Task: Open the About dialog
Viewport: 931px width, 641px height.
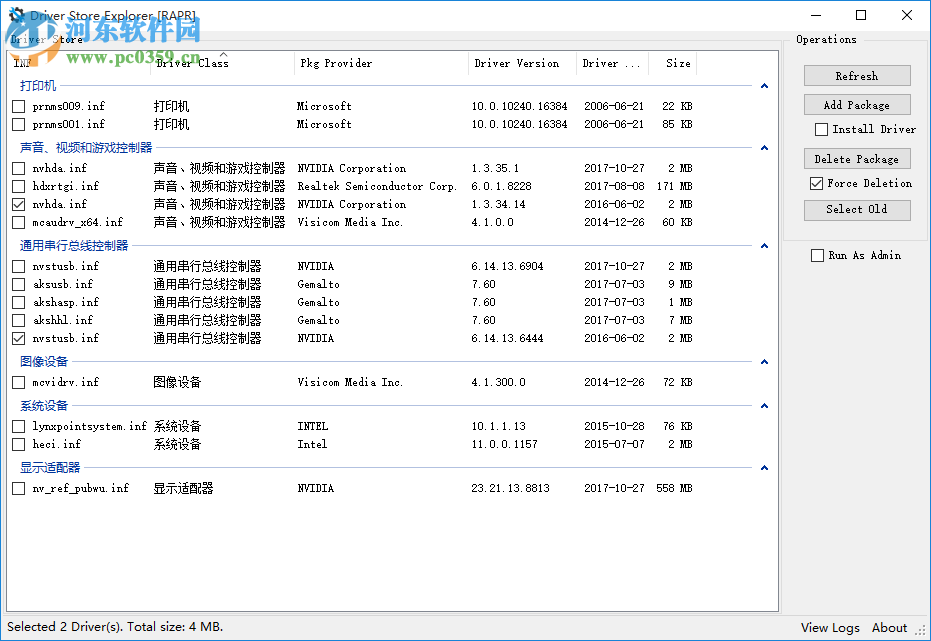Action: point(888,627)
